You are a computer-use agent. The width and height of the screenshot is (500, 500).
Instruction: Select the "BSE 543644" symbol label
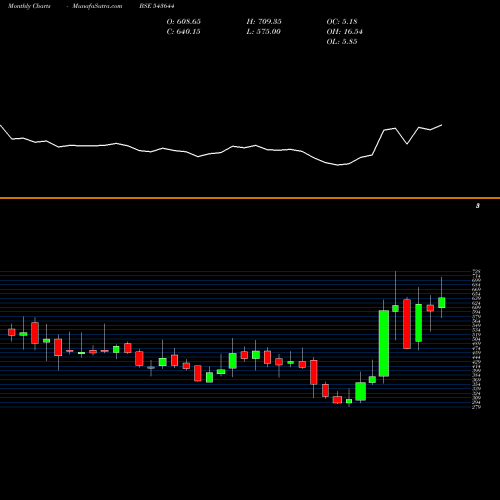pos(157,6)
